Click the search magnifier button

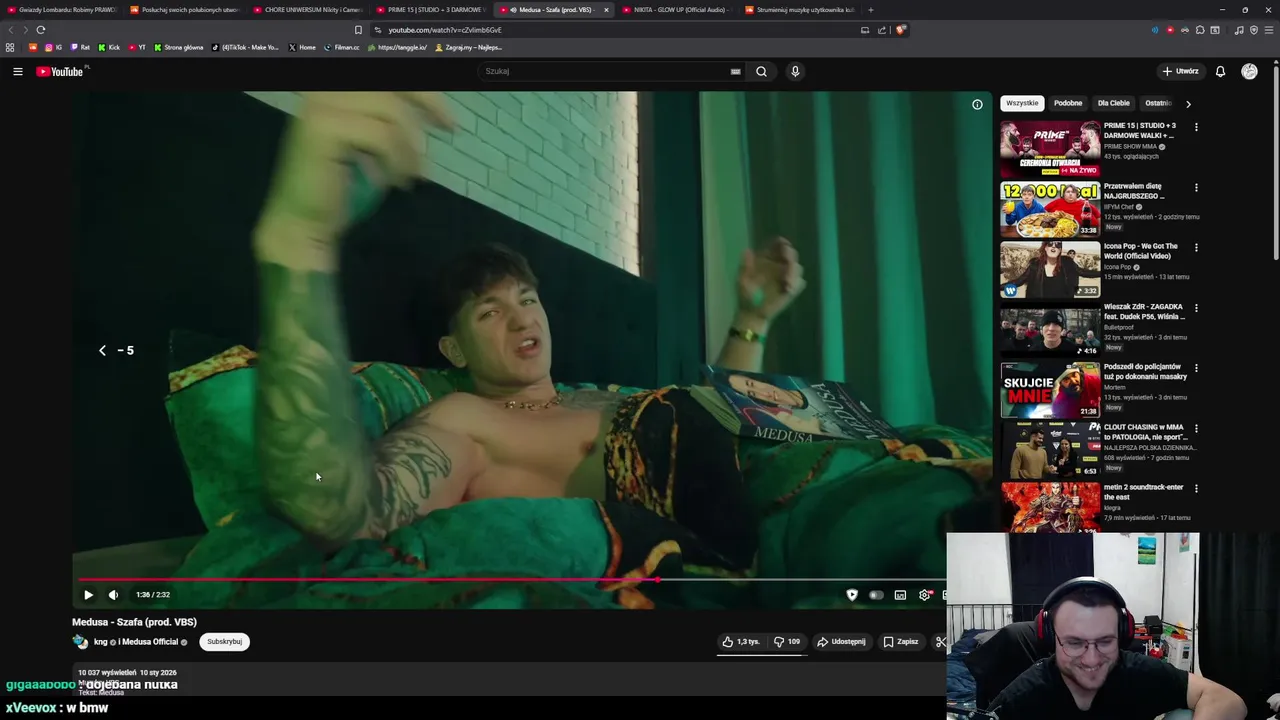[761, 71]
